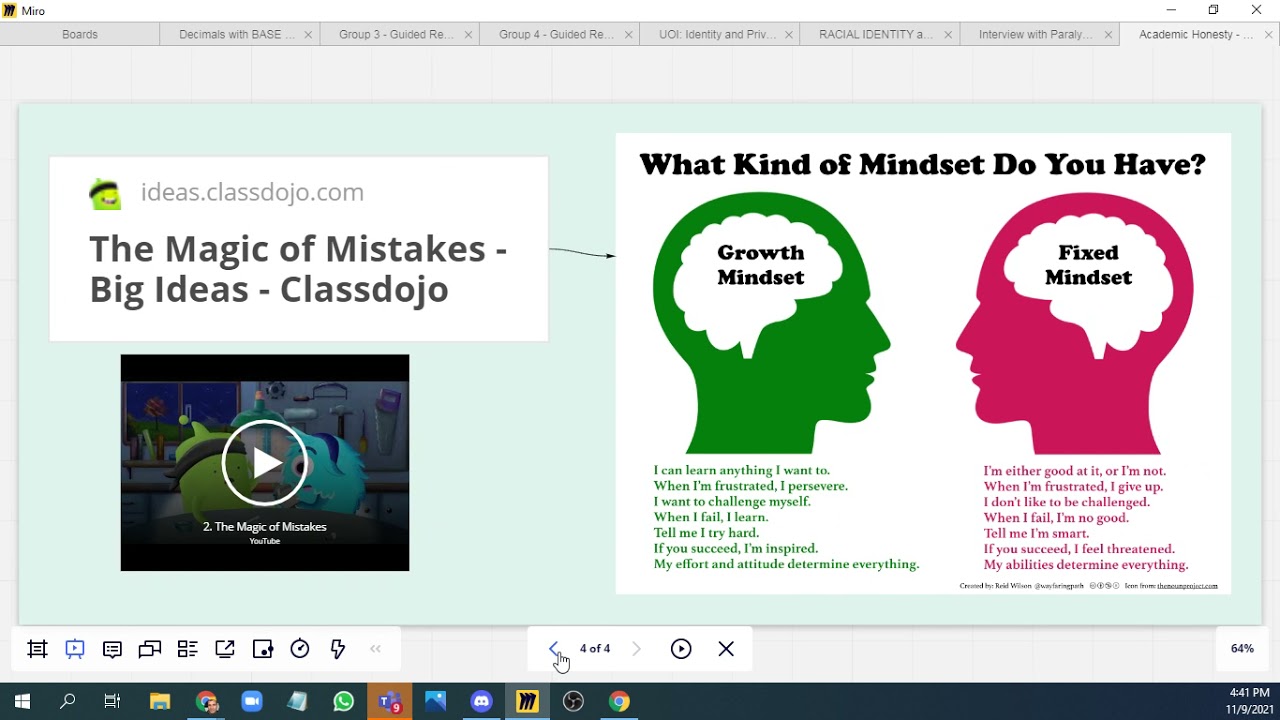
Task: Open the comments panel icon
Action: tap(112, 649)
